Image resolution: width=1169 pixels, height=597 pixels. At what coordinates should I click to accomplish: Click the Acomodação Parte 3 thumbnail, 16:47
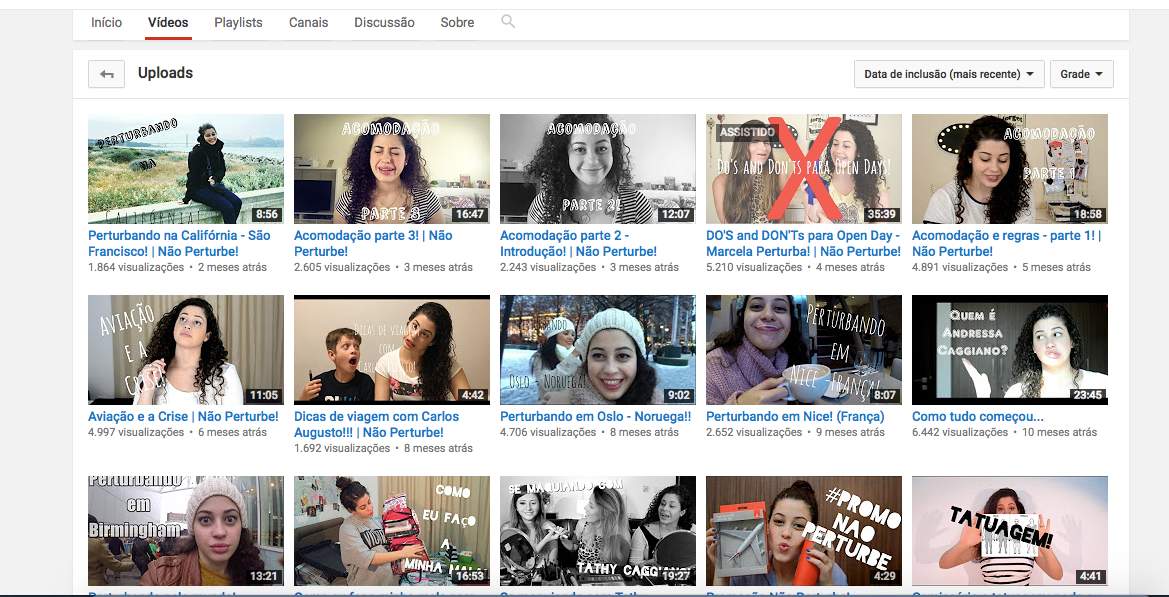click(x=391, y=169)
